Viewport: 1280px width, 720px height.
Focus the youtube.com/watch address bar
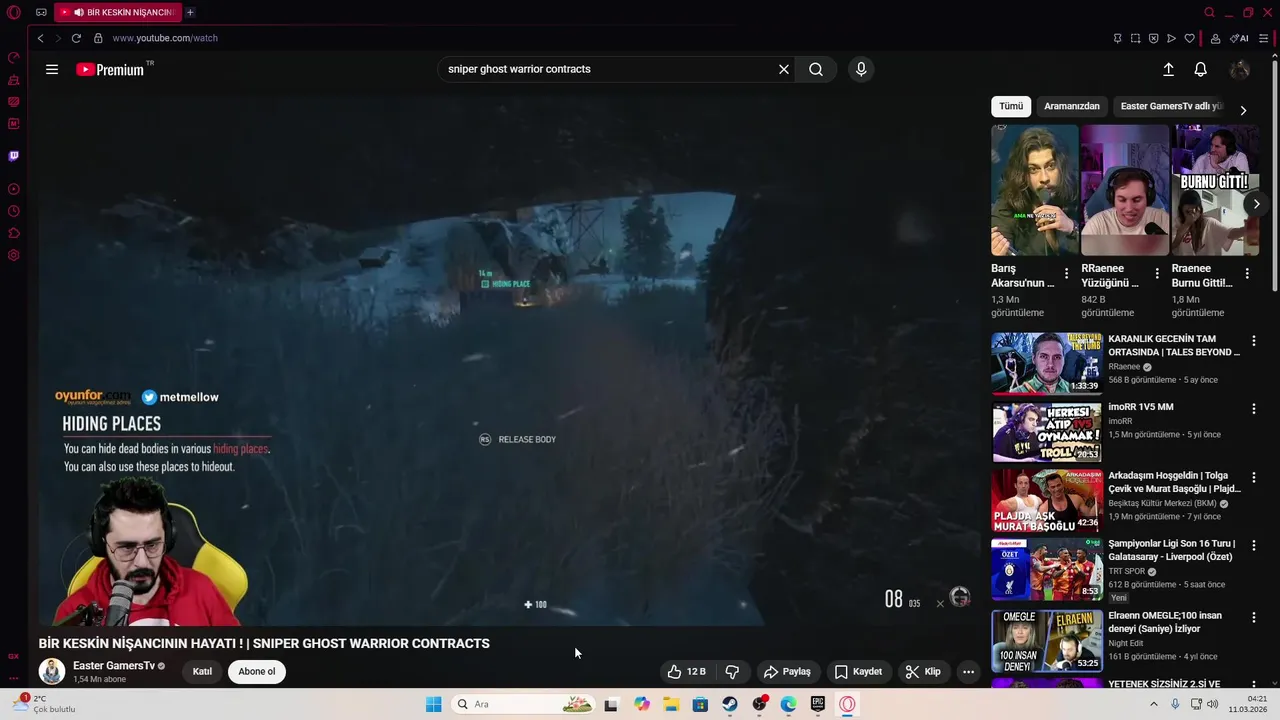pyautogui.click(x=165, y=38)
